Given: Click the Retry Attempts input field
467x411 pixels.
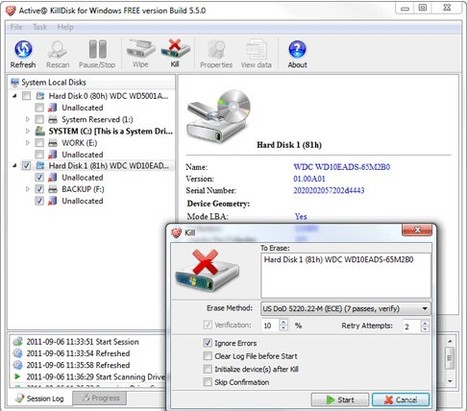Looking at the screenshot, I should 412,326.
